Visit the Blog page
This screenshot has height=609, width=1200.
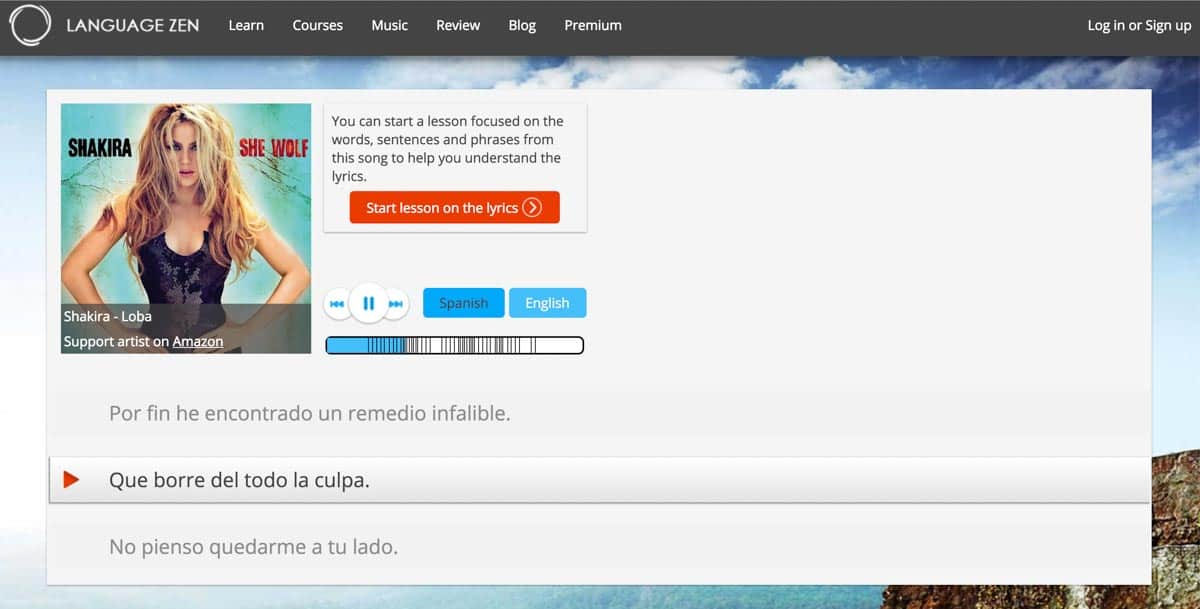tap(522, 25)
